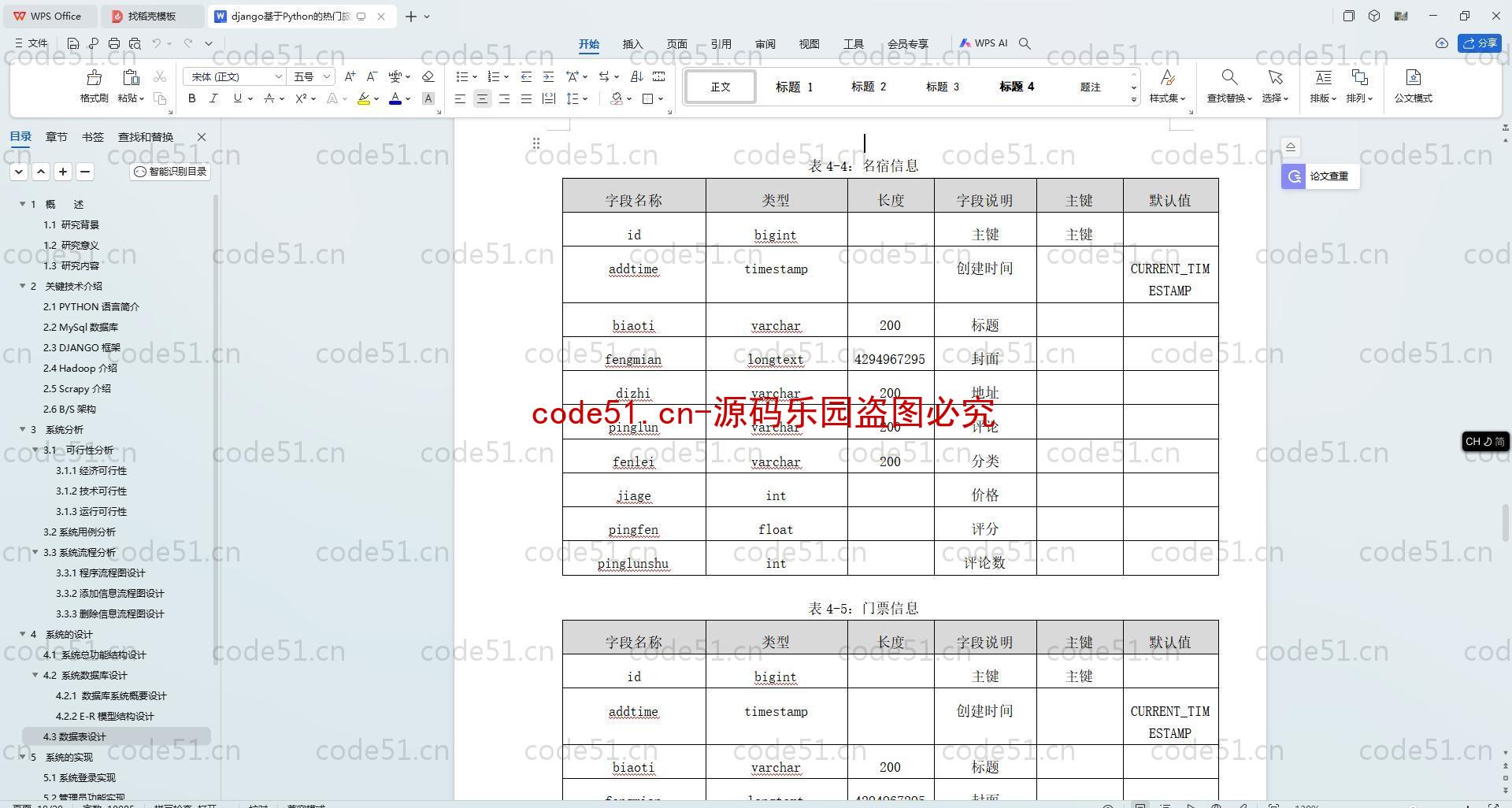Open the 插入 ribbon tab
This screenshot has height=808, width=1512.
coord(632,44)
